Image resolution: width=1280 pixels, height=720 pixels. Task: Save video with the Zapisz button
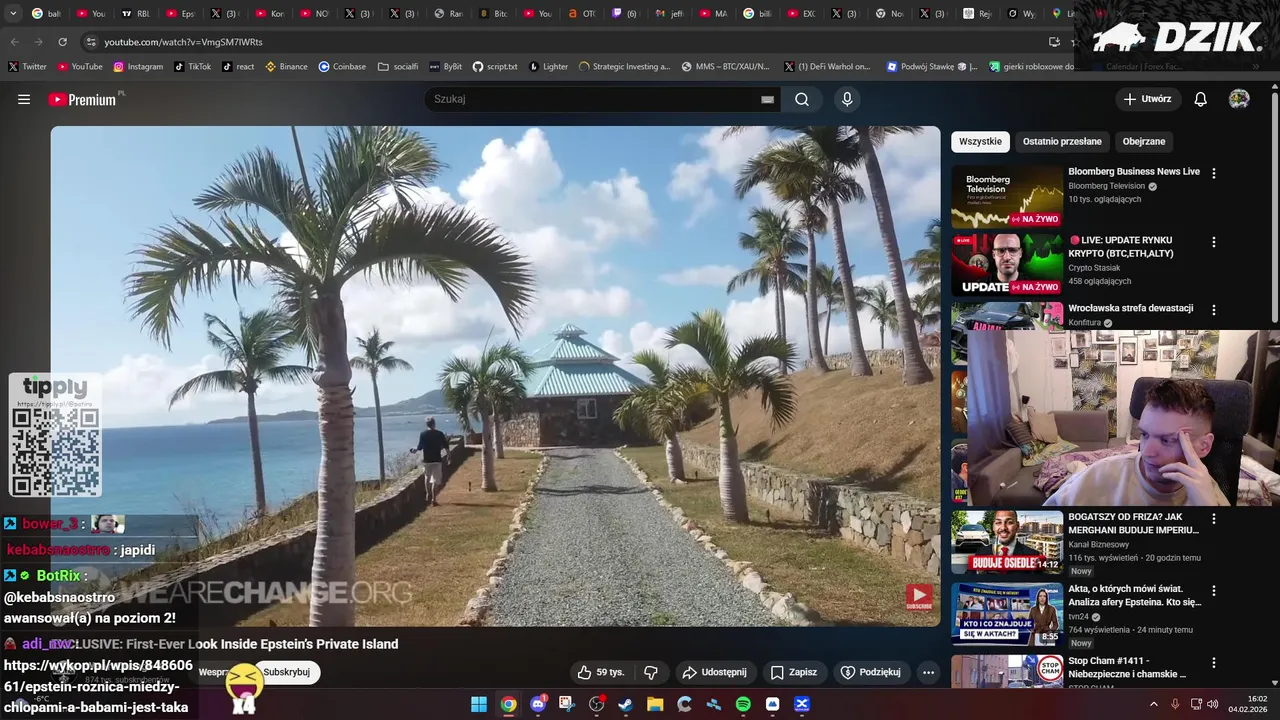(794, 672)
